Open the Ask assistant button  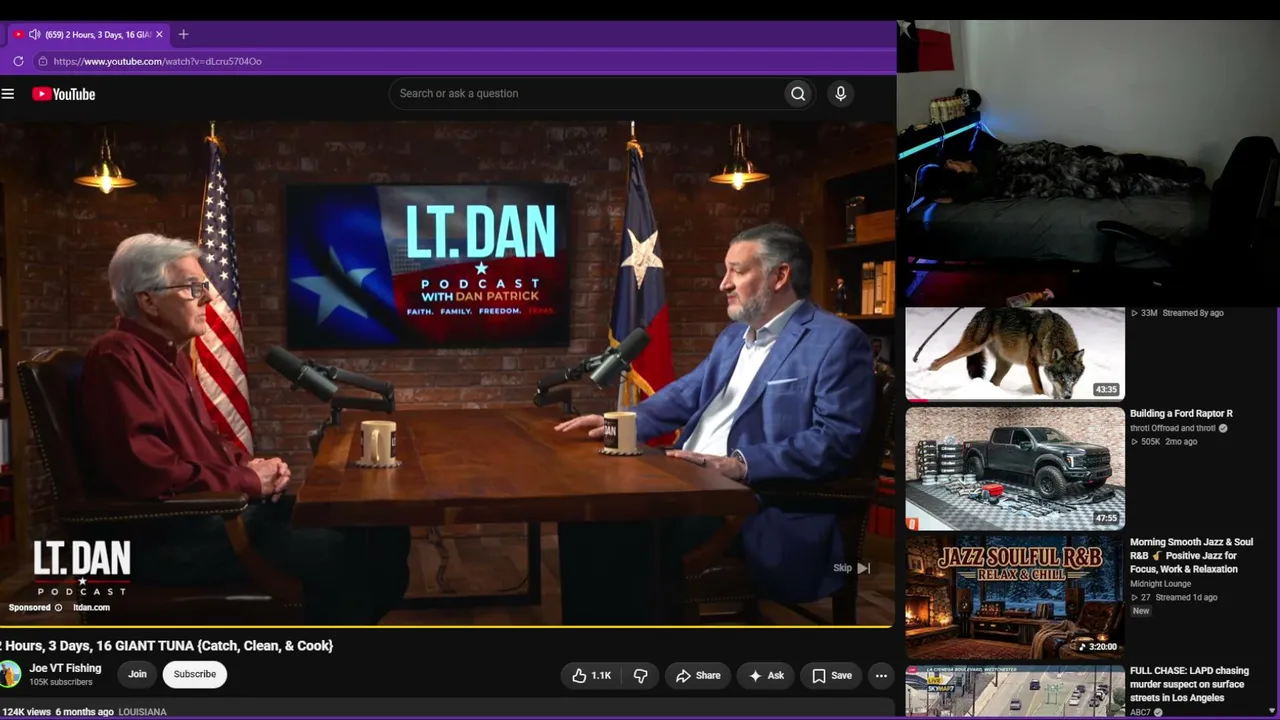click(x=766, y=676)
